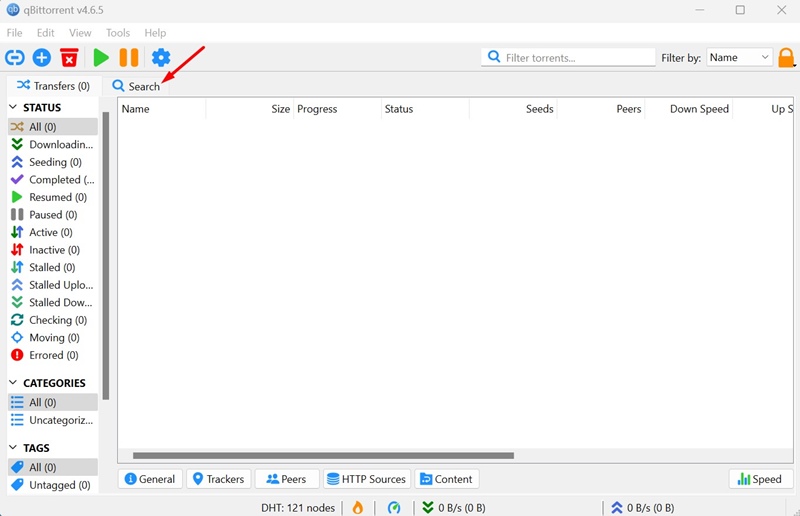
Task: Click the orange lock UI icon
Action: [x=786, y=58]
